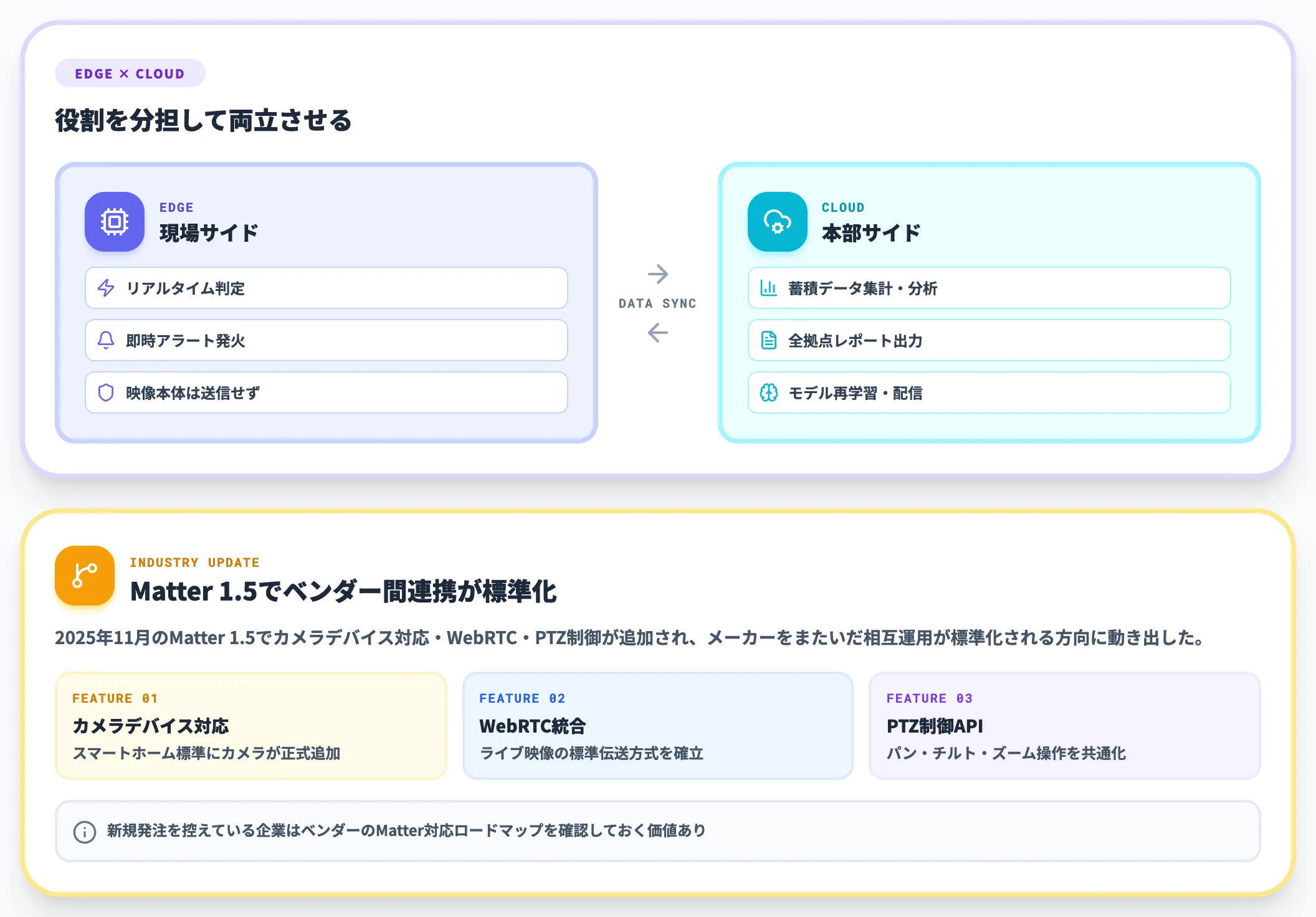Click the heading 役割を分担して両立させる
The image size is (1316, 917).
click(203, 120)
